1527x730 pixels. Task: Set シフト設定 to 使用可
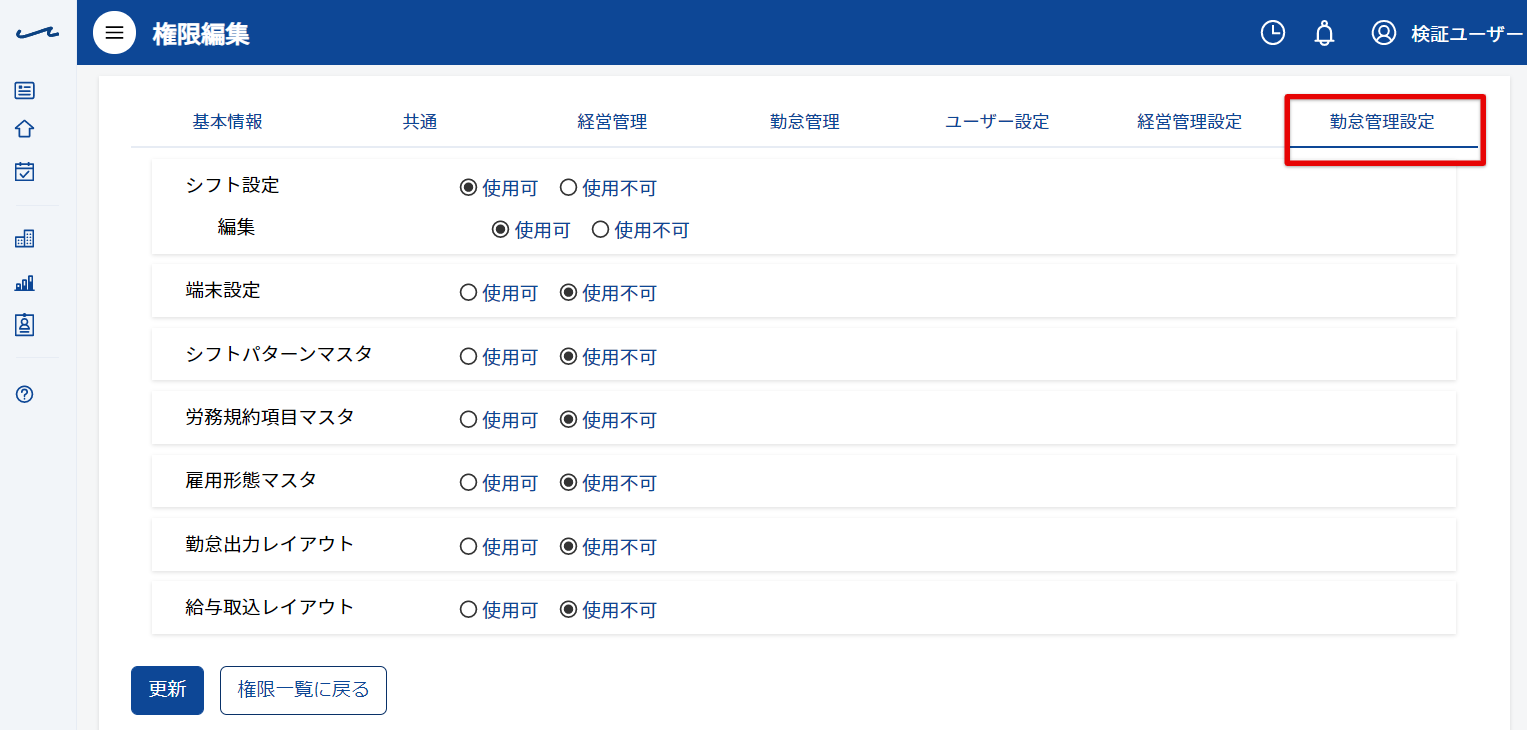[x=468, y=187]
